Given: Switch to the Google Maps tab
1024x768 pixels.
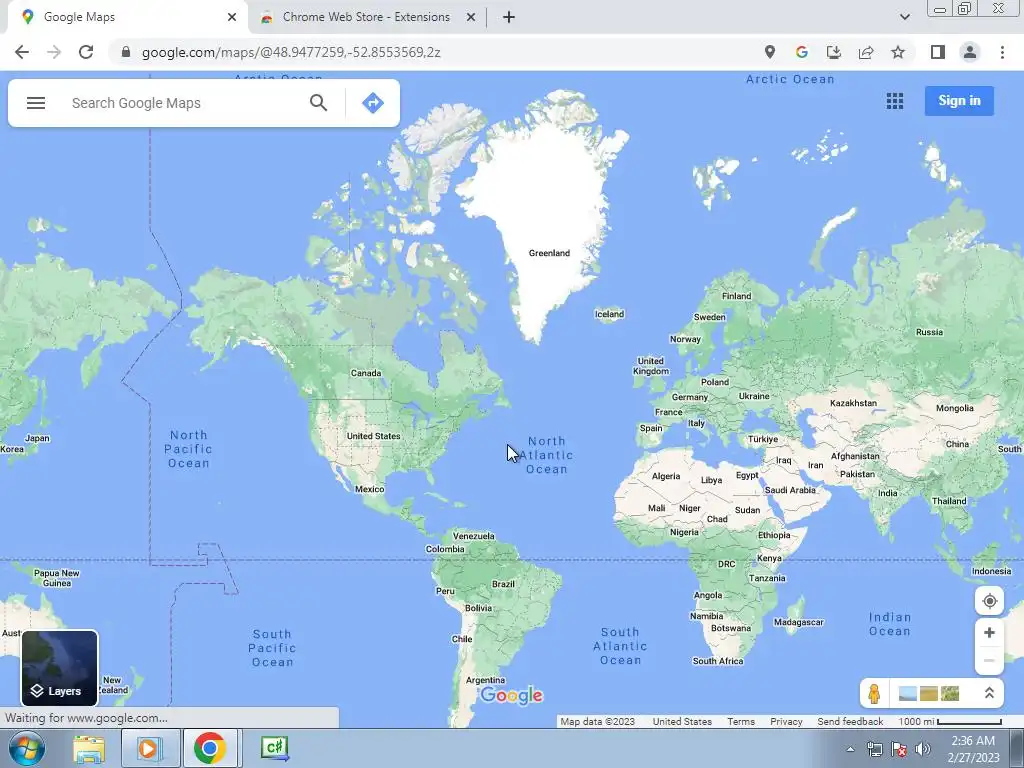Looking at the screenshot, I should (x=124, y=17).
